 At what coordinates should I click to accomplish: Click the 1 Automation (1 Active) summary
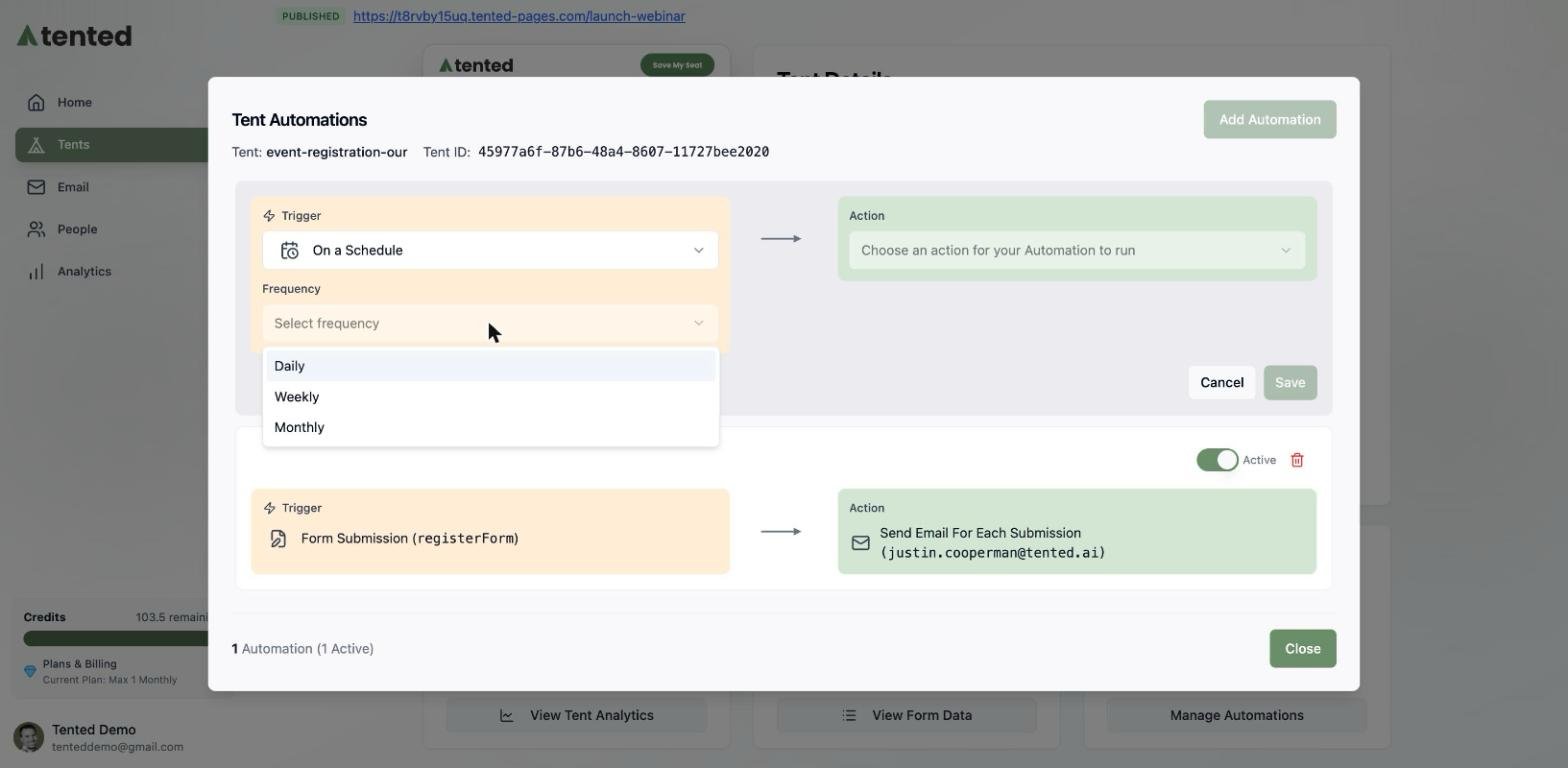pyautogui.click(x=303, y=649)
